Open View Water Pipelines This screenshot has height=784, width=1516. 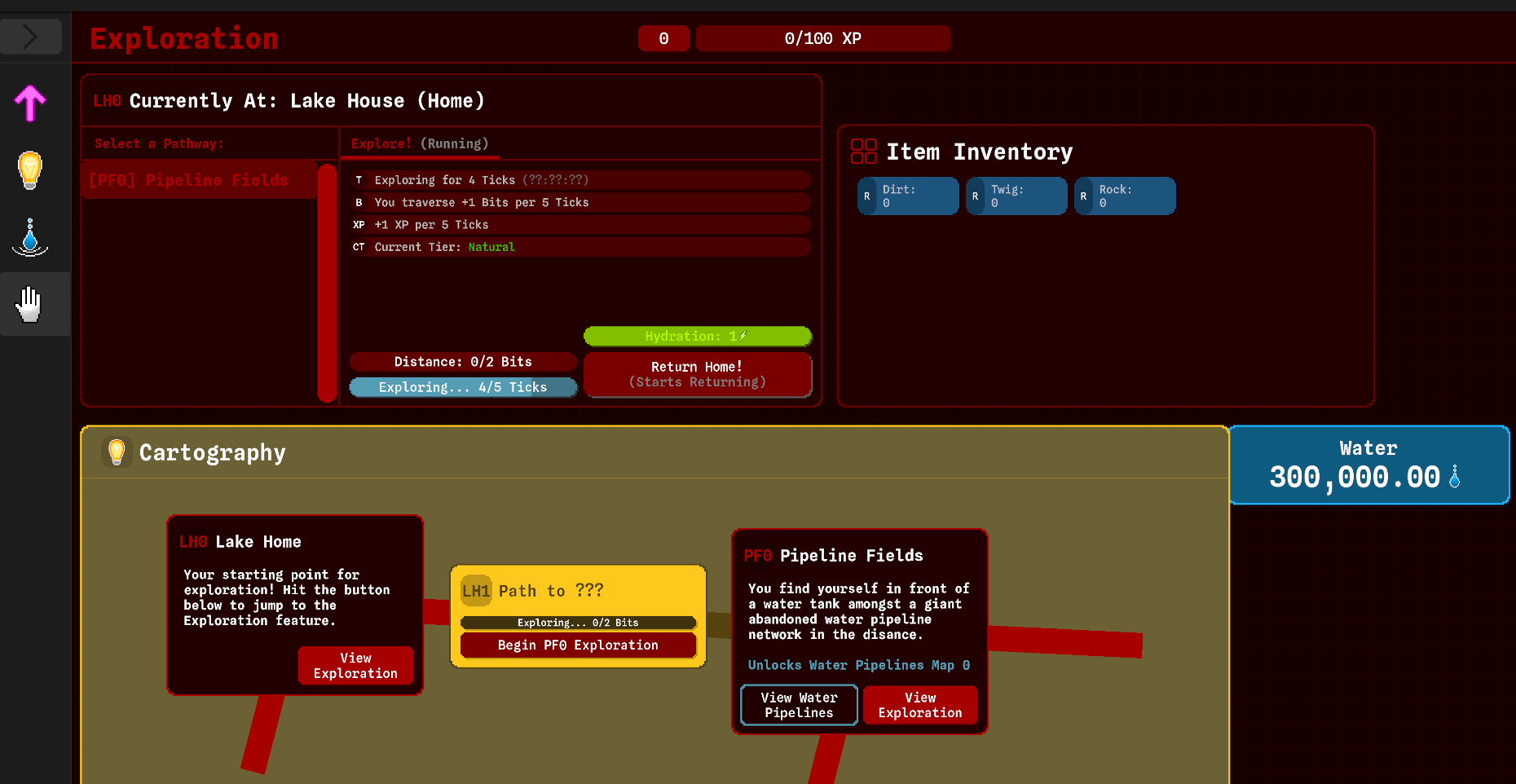(x=799, y=705)
